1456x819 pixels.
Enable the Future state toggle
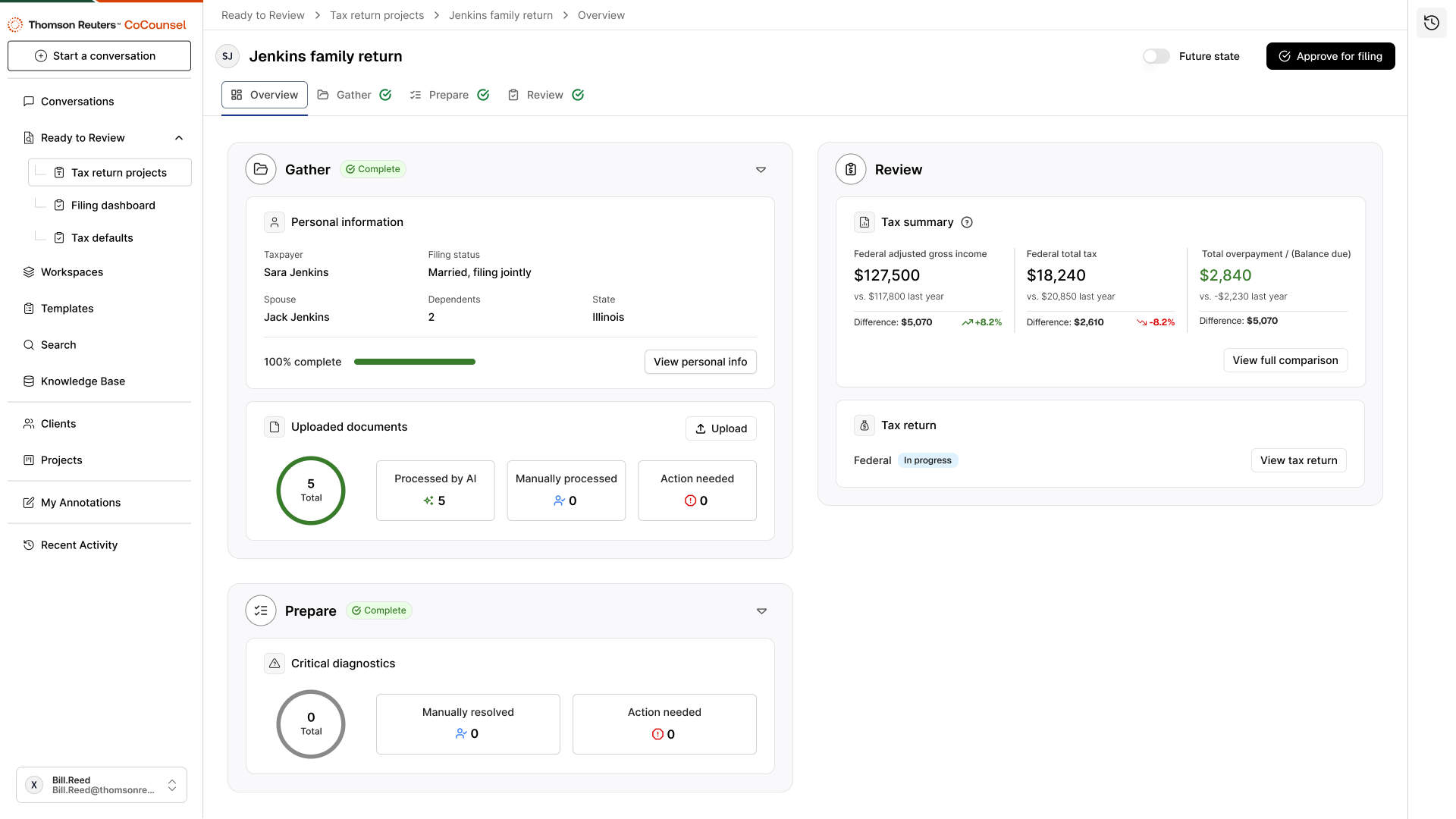[1156, 56]
